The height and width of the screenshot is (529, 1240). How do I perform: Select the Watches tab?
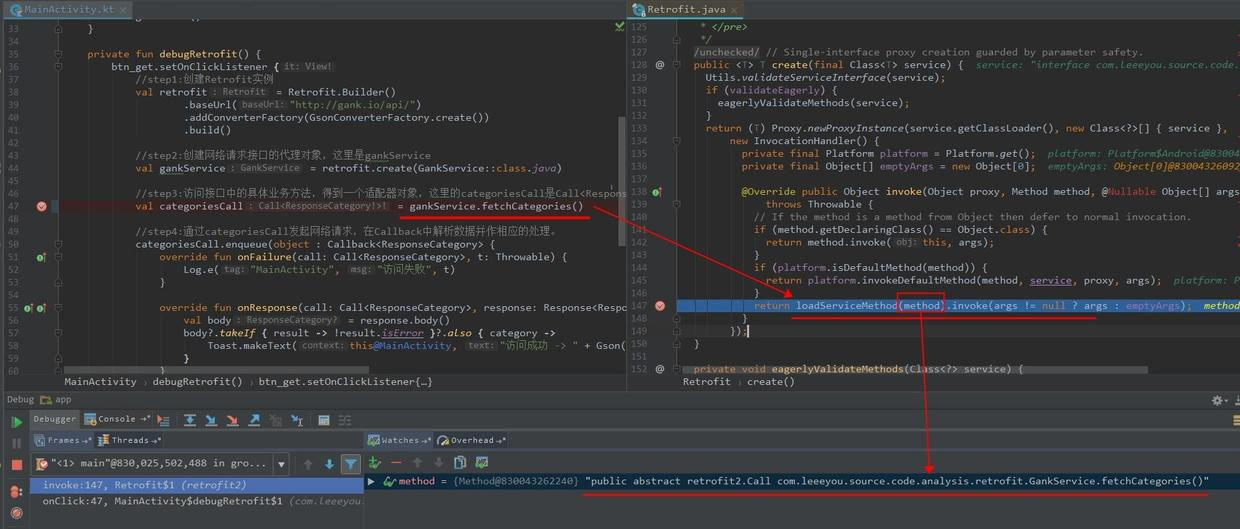tap(398, 440)
